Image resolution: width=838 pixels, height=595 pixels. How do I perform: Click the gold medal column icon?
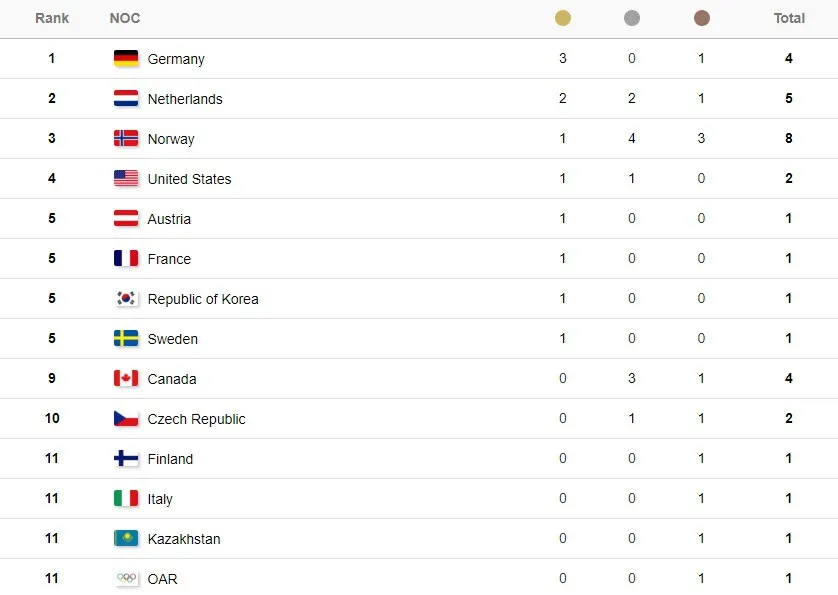562,18
